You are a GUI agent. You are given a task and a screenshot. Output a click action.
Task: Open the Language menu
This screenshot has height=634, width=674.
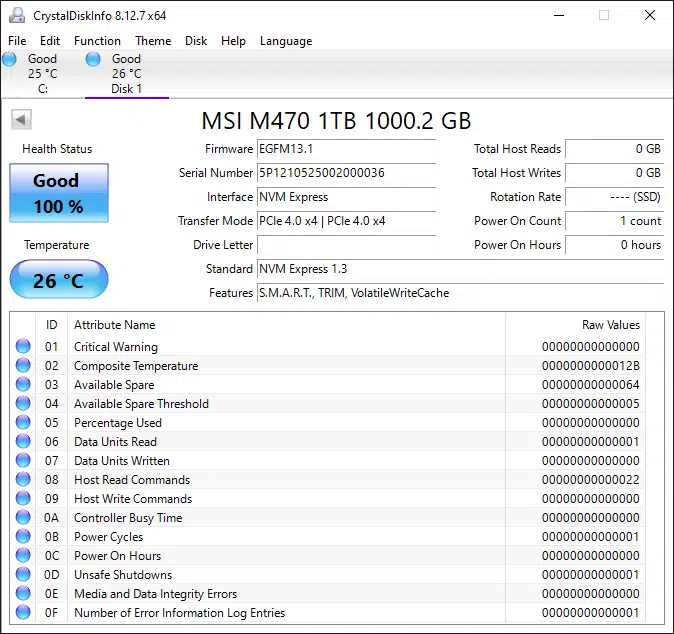[x=286, y=41]
